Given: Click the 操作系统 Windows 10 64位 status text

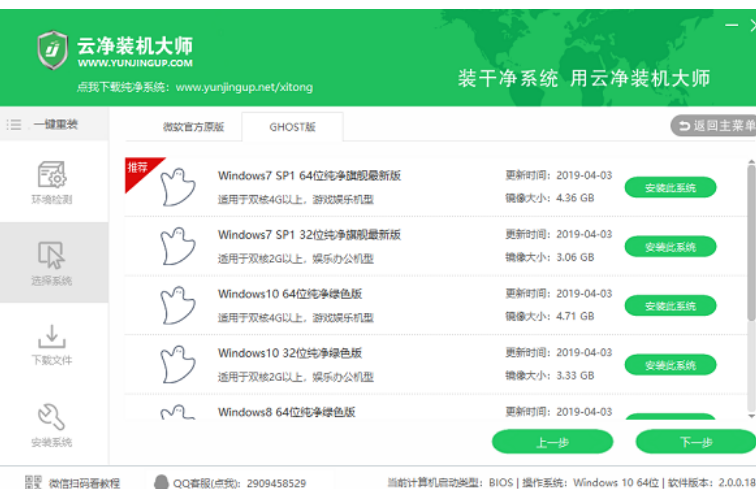Looking at the screenshot, I should (x=591, y=482).
